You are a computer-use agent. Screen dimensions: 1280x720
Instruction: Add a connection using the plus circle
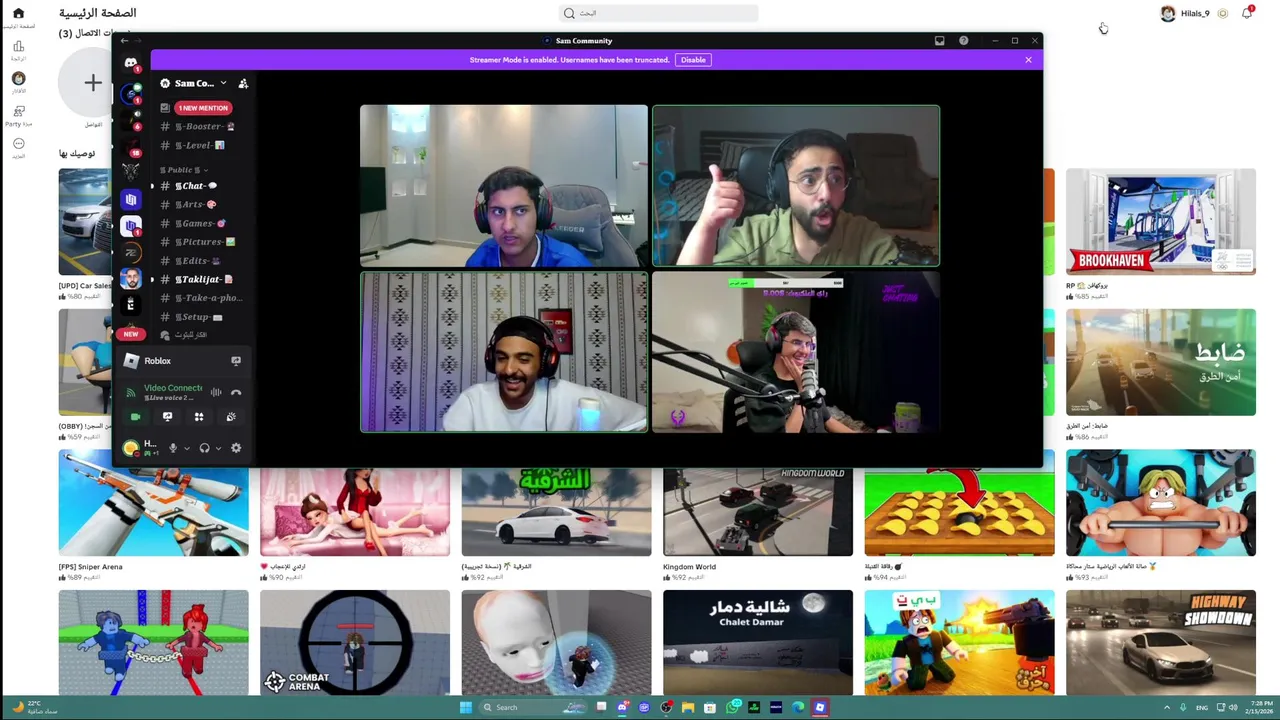click(x=92, y=83)
